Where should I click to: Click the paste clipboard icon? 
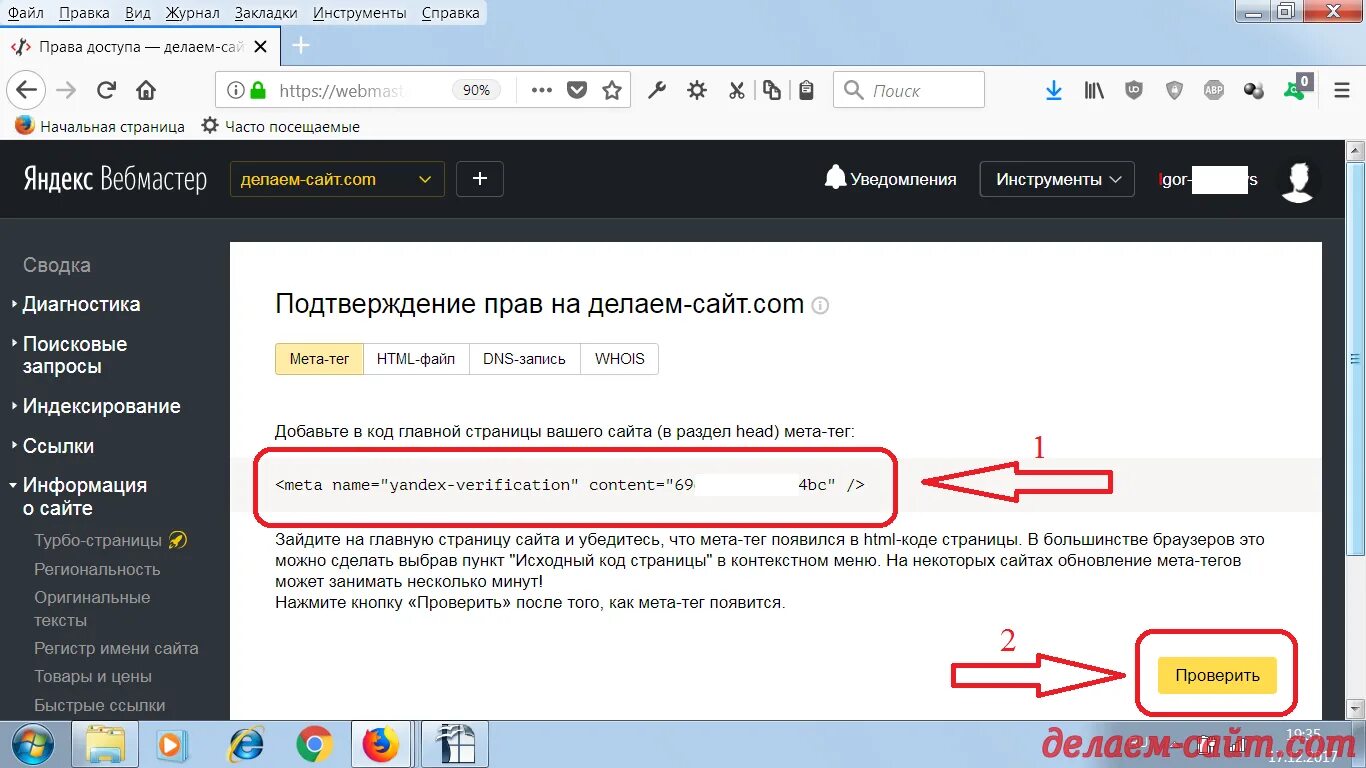(807, 90)
